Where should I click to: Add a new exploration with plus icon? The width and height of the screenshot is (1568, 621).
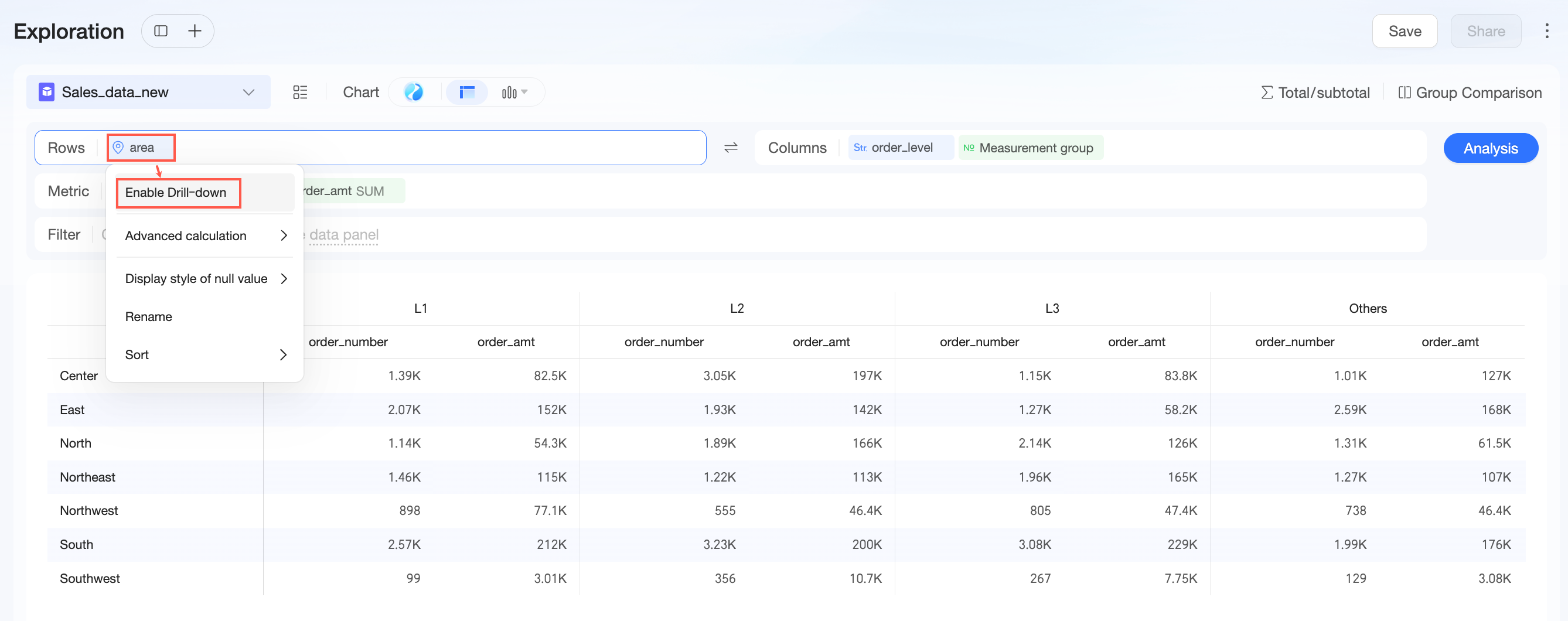(195, 31)
